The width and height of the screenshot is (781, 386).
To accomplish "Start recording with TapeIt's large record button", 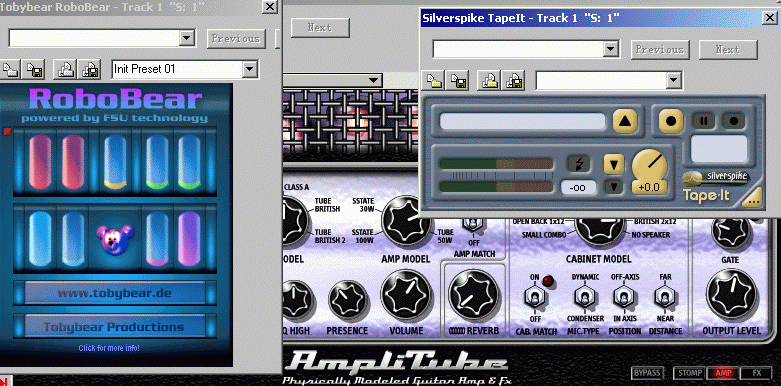I will [671, 121].
